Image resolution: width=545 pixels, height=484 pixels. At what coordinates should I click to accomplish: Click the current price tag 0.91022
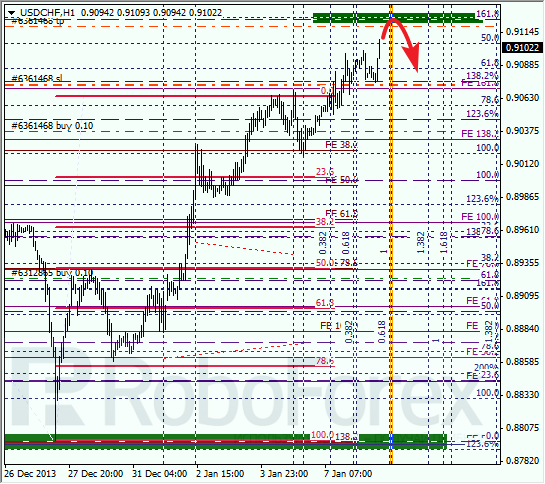522,47
